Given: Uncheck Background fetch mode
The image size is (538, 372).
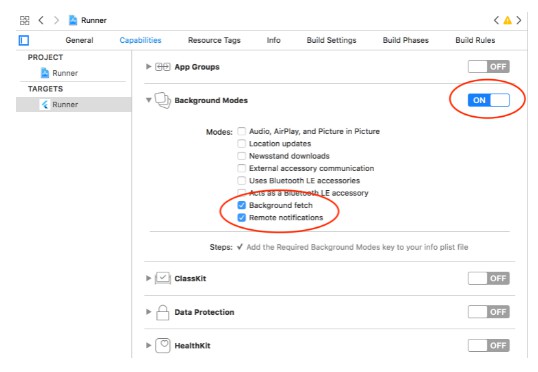Looking at the screenshot, I should coord(242,205).
